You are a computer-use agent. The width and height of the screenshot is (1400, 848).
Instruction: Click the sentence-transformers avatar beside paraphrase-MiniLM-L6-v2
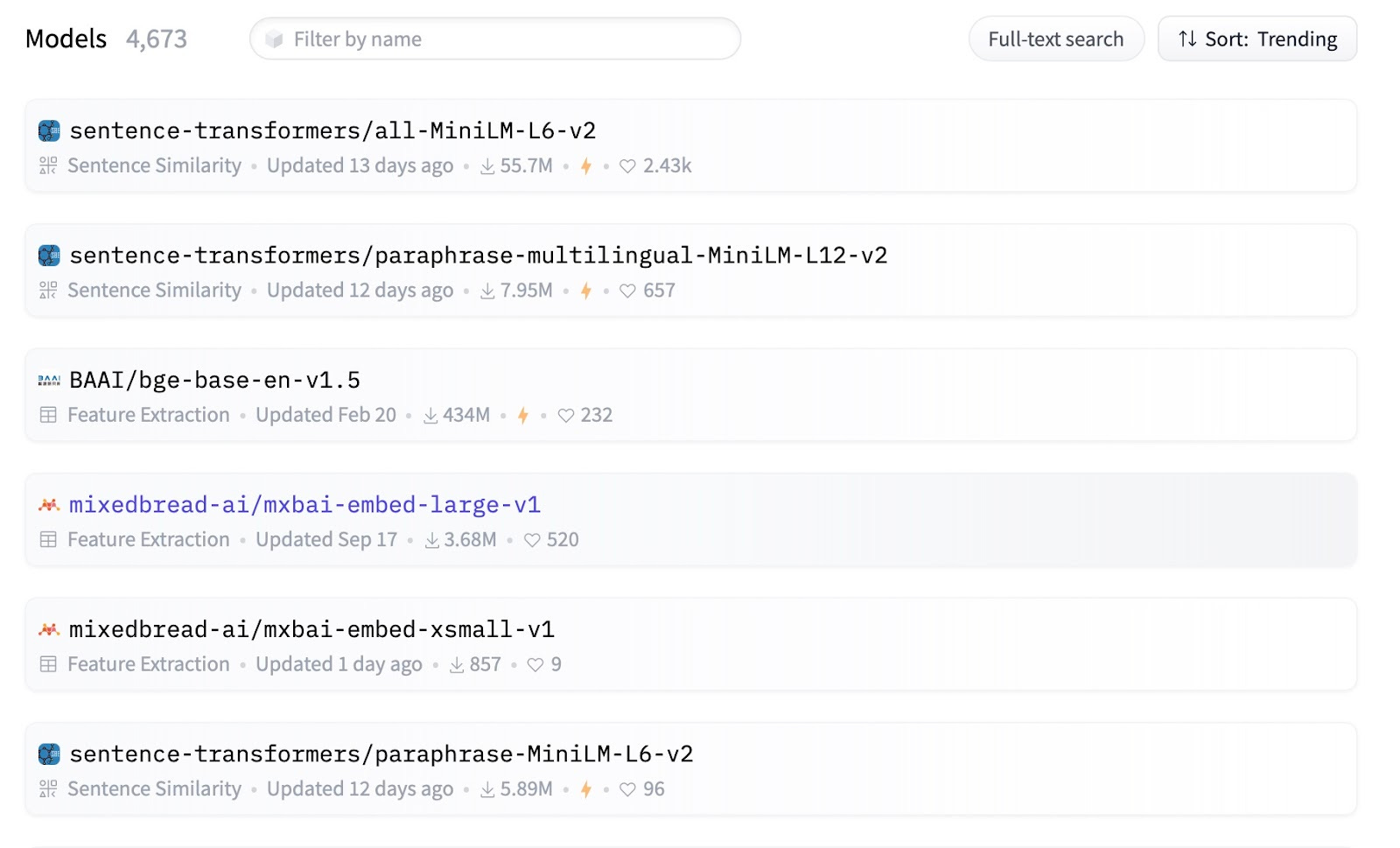(x=49, y=754)
